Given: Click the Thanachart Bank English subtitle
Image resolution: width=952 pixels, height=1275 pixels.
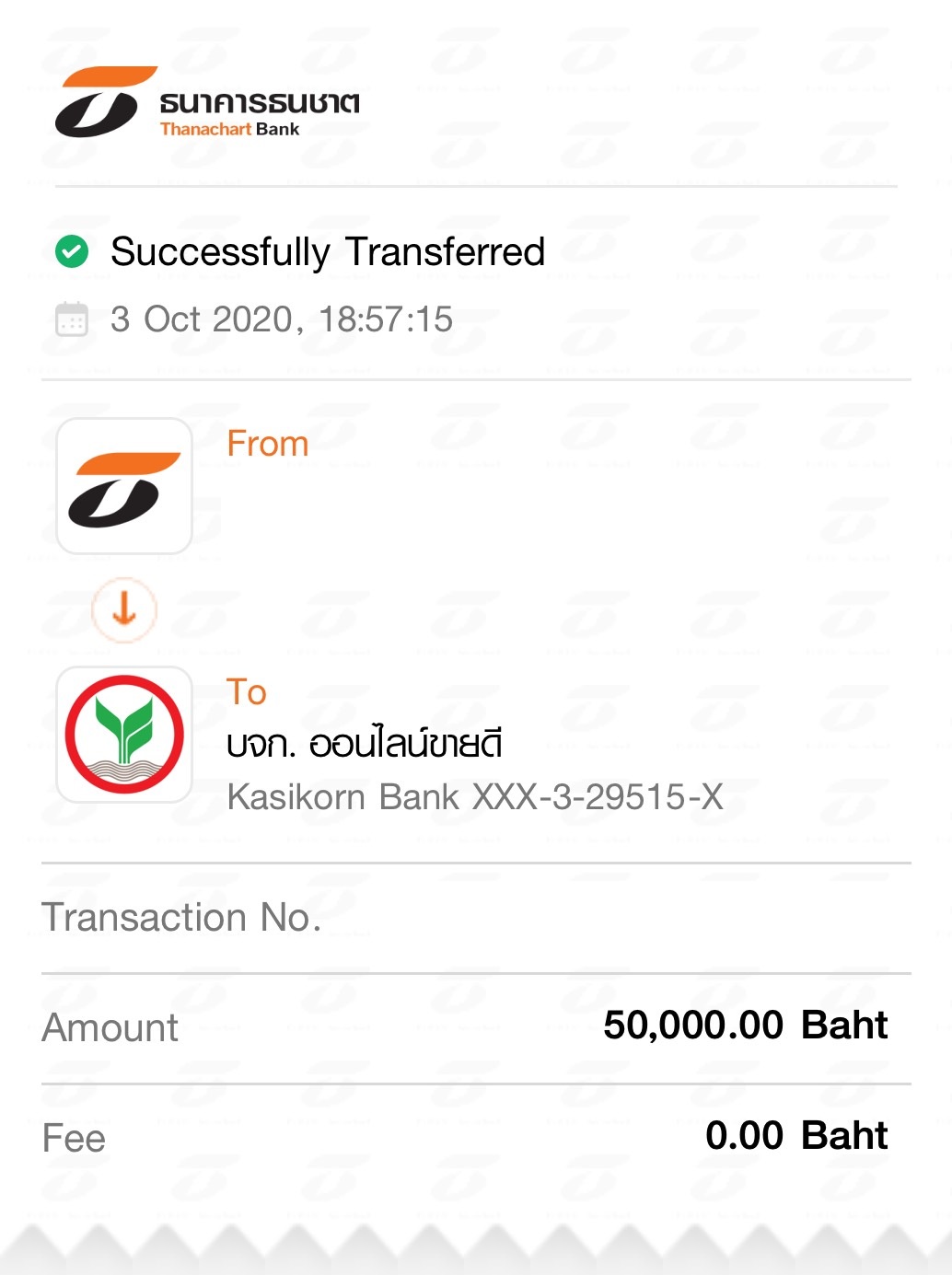Looking at the screenshot, I should pos(229,129).
